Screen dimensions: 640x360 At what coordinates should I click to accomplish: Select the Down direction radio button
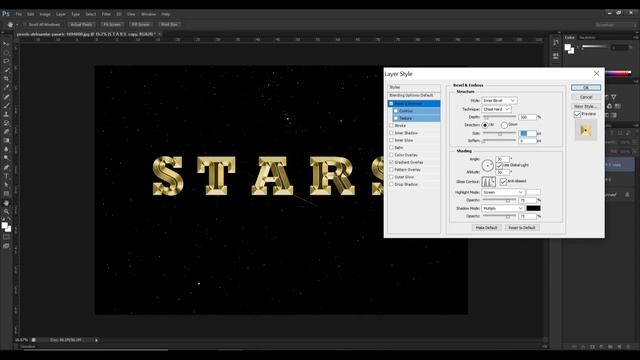point(504,125)
